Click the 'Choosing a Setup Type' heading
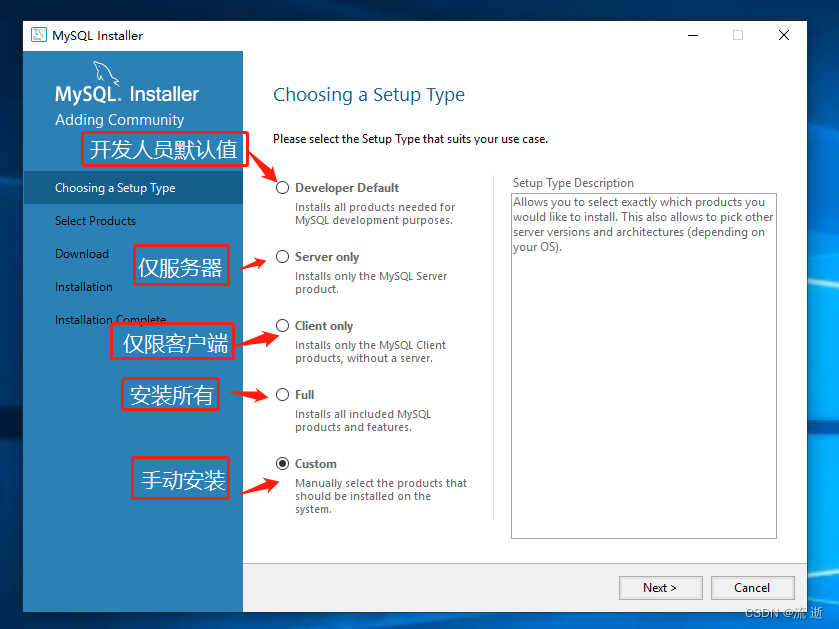 click(x=369, y=95)
